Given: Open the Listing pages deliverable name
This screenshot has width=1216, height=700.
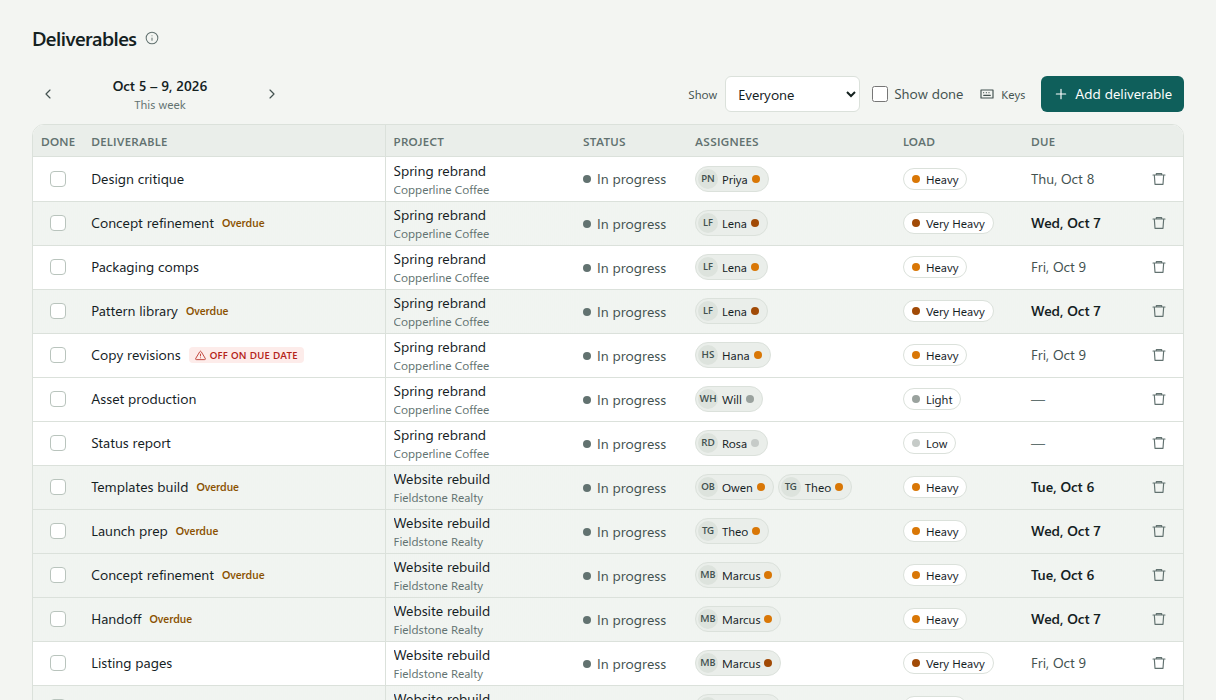Looking at the screenshot, I should (132, 663).
